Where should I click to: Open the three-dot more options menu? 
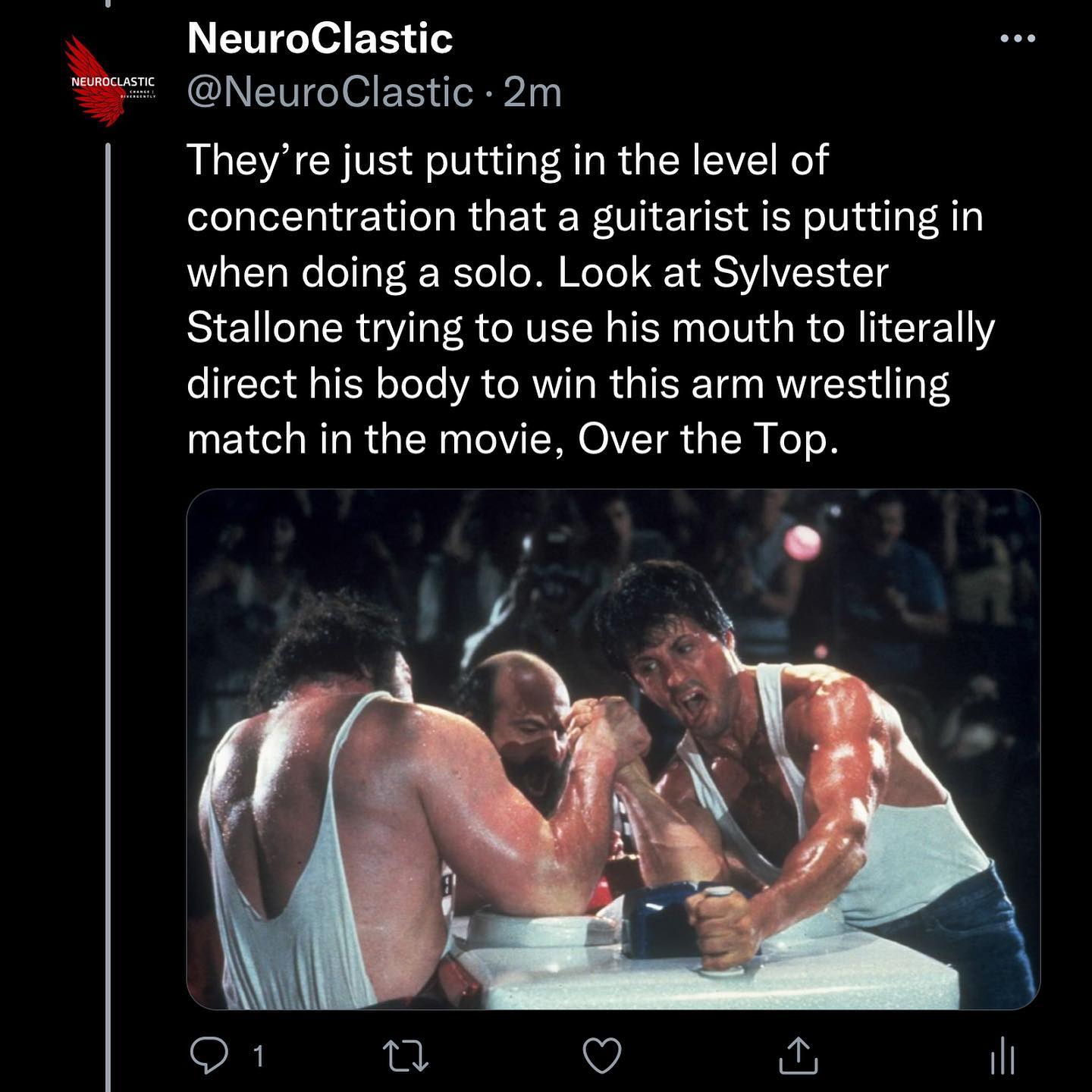tap(1018, 38)
